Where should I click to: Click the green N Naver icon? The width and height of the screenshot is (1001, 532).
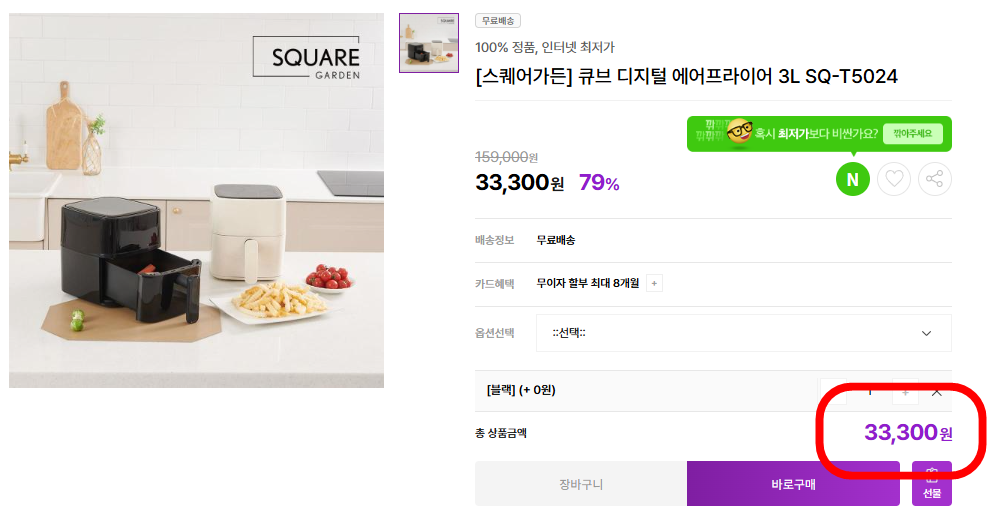pyautogui.click(x=853, y=179)
